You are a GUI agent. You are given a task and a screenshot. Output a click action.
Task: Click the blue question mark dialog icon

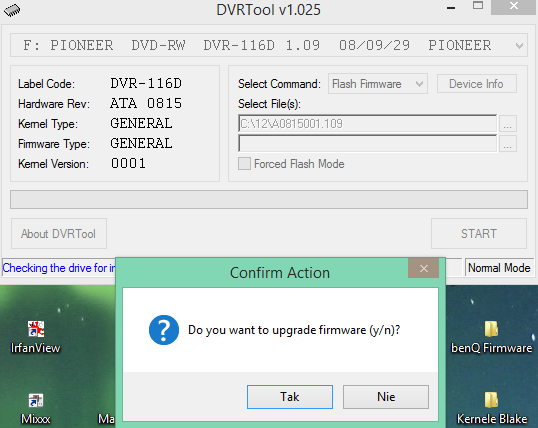[164, 330]
